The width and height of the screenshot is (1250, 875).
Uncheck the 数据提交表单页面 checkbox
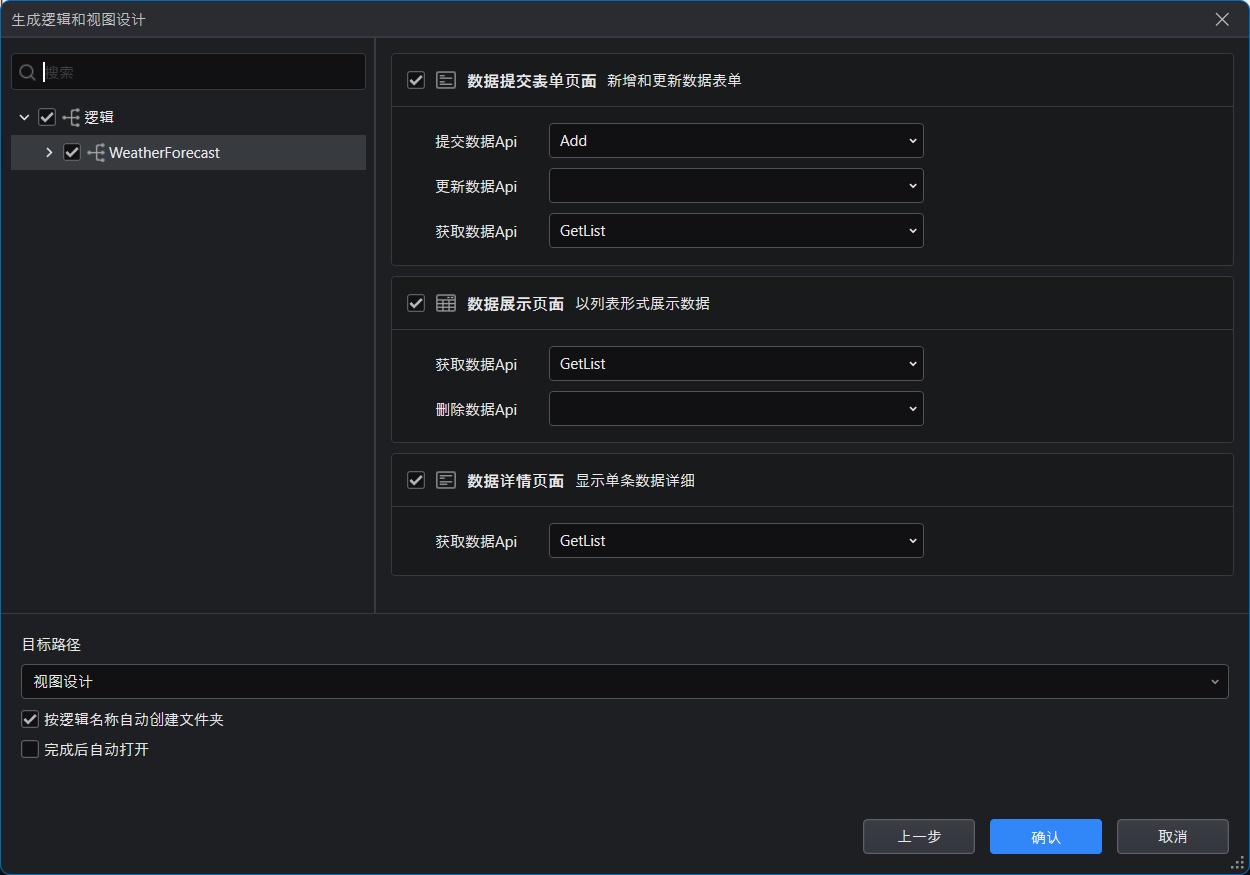[x=417, y=80]
